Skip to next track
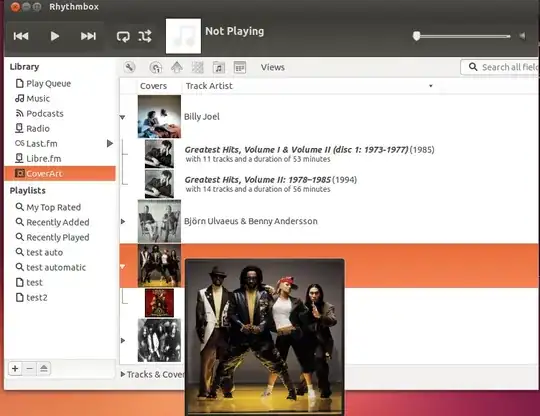This screenshot has height=416, width=540. [x=88, y=36]
